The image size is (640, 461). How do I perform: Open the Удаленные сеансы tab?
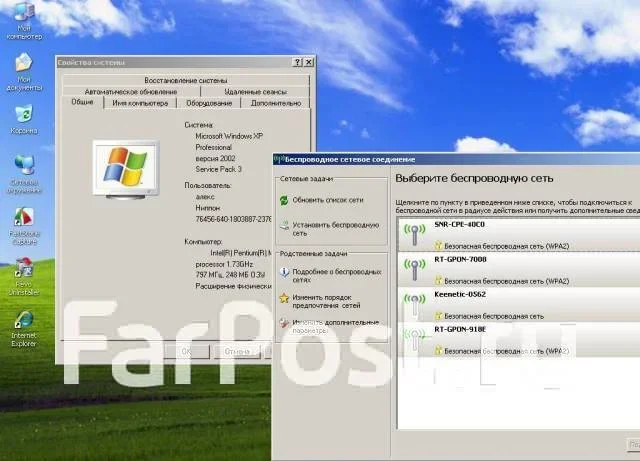point(256,91)
